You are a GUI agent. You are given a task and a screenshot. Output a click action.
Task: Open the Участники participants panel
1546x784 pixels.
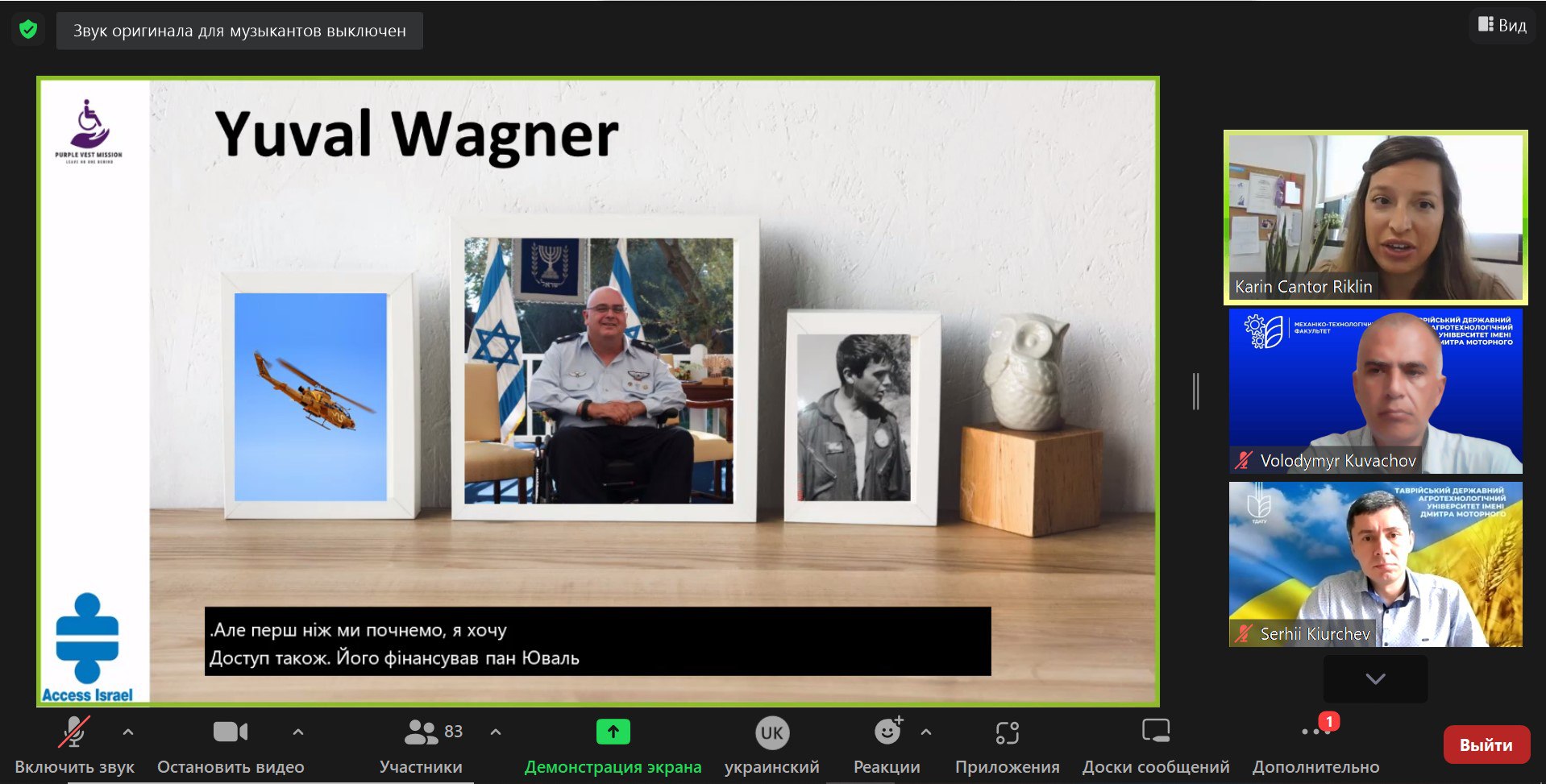422,745
